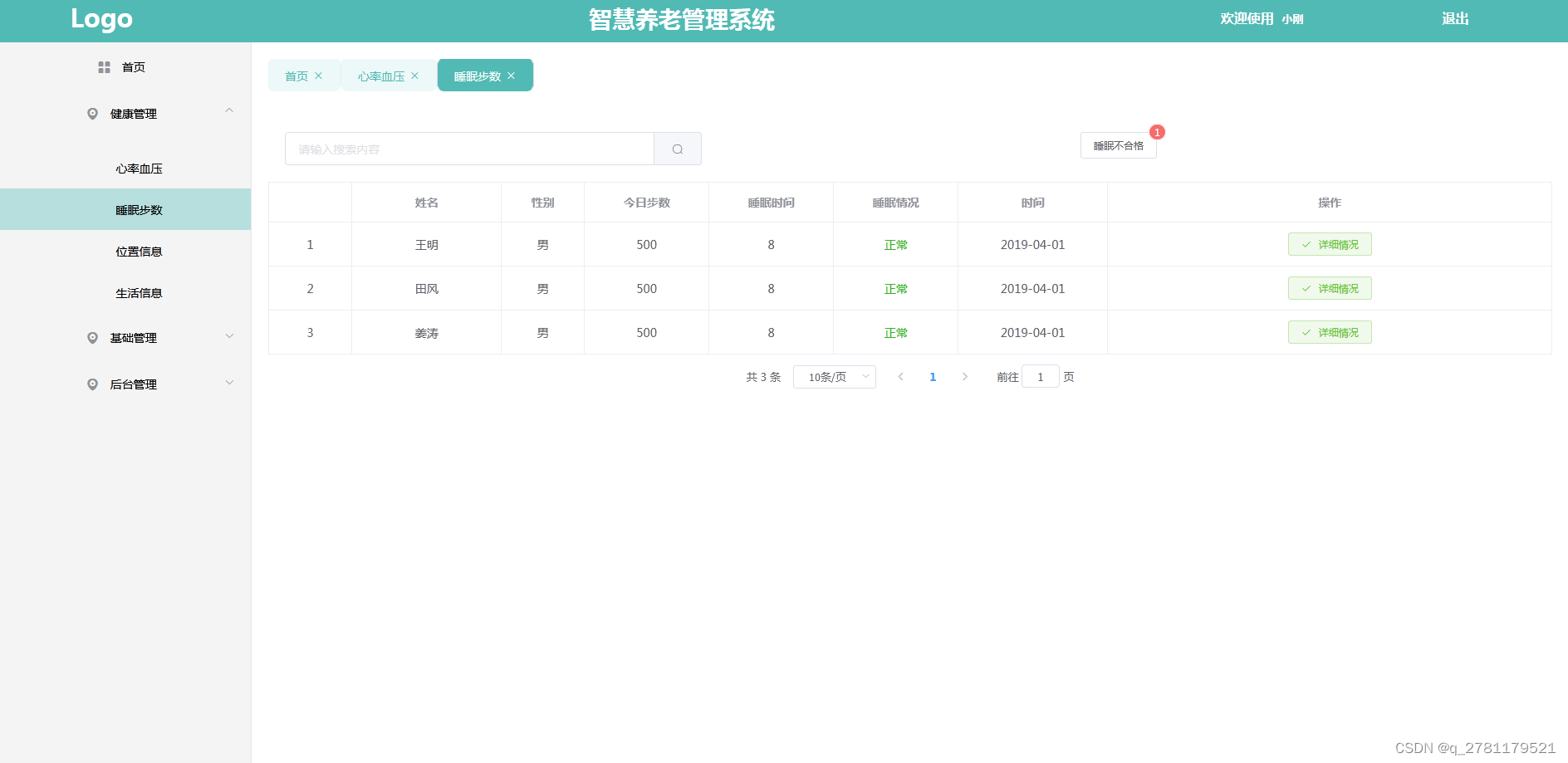Click the location pin icon beside 后台管理
The width and height of the screenshot is (1568, 763).
(92, 384)
